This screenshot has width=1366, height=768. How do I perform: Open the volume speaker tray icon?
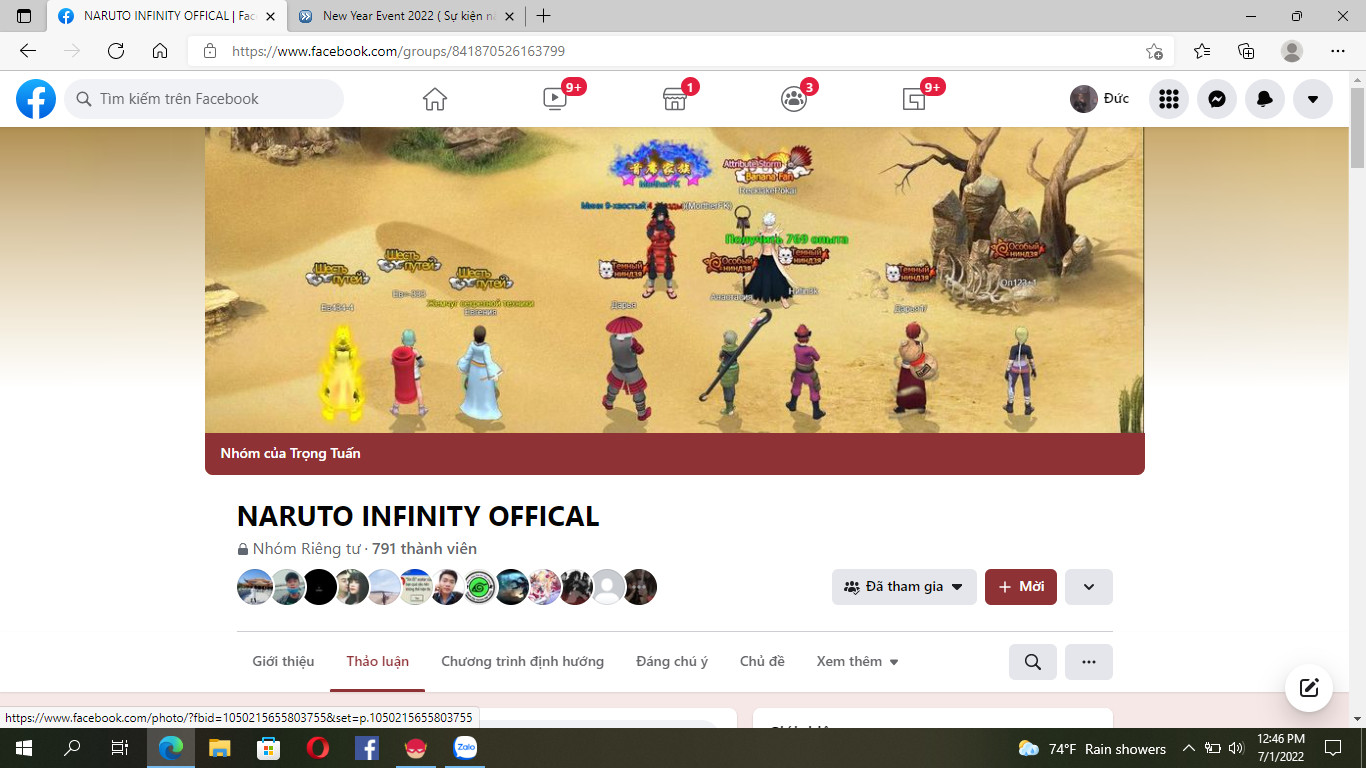[1236, 748]
